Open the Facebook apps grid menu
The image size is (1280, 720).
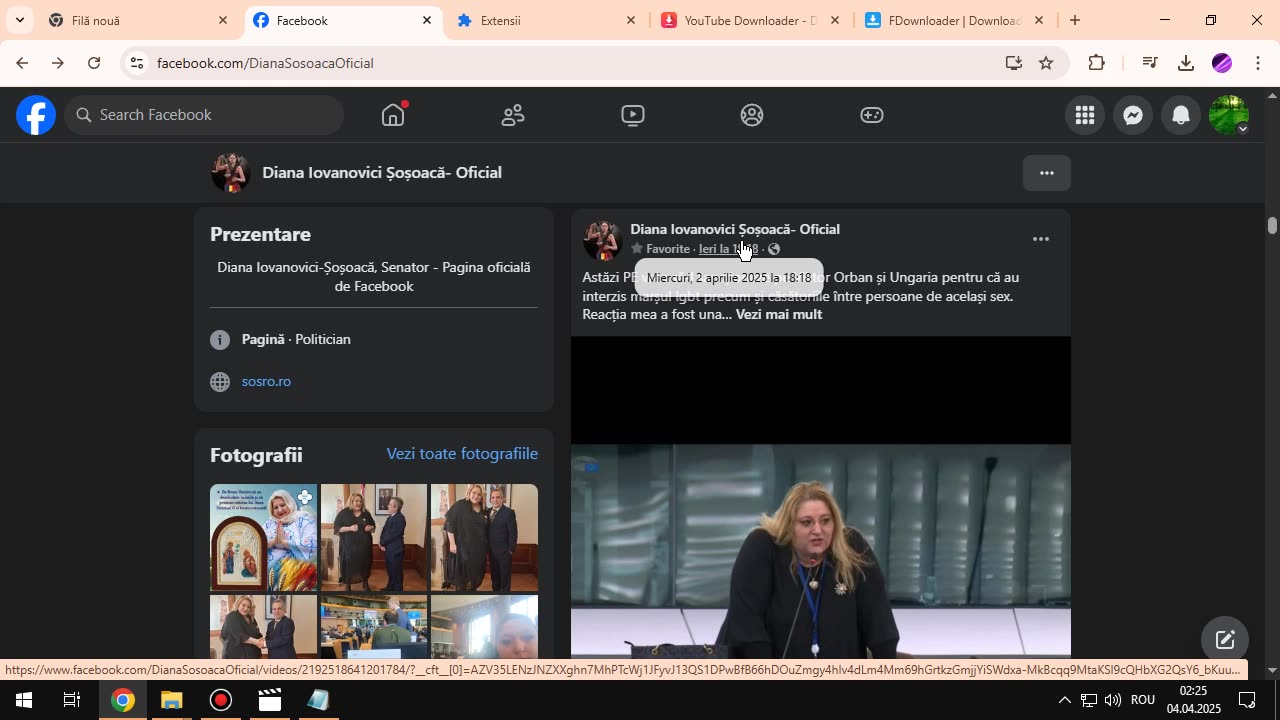point(1085,115)
